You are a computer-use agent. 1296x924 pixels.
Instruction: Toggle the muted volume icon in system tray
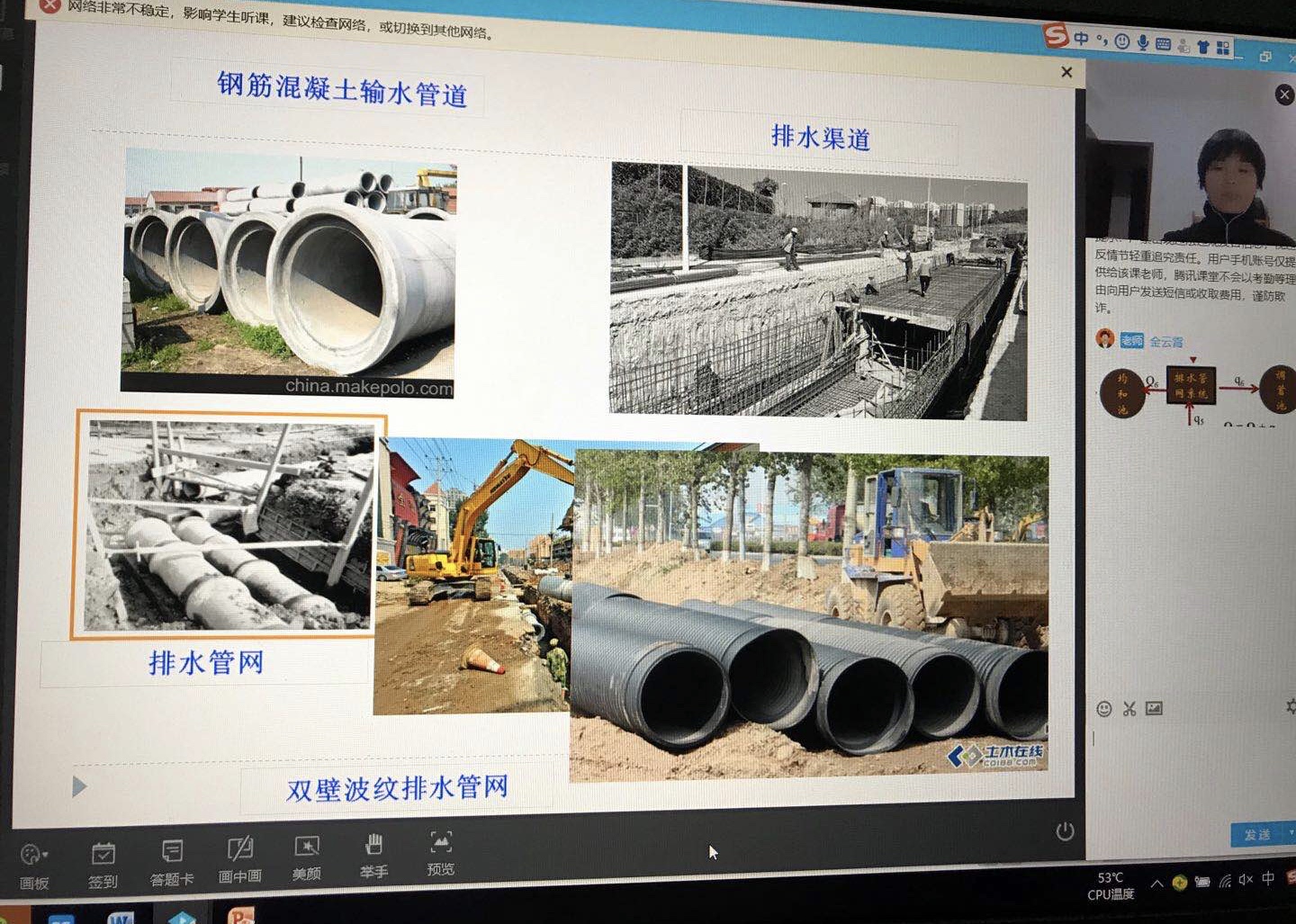[x=1246, y=880]
